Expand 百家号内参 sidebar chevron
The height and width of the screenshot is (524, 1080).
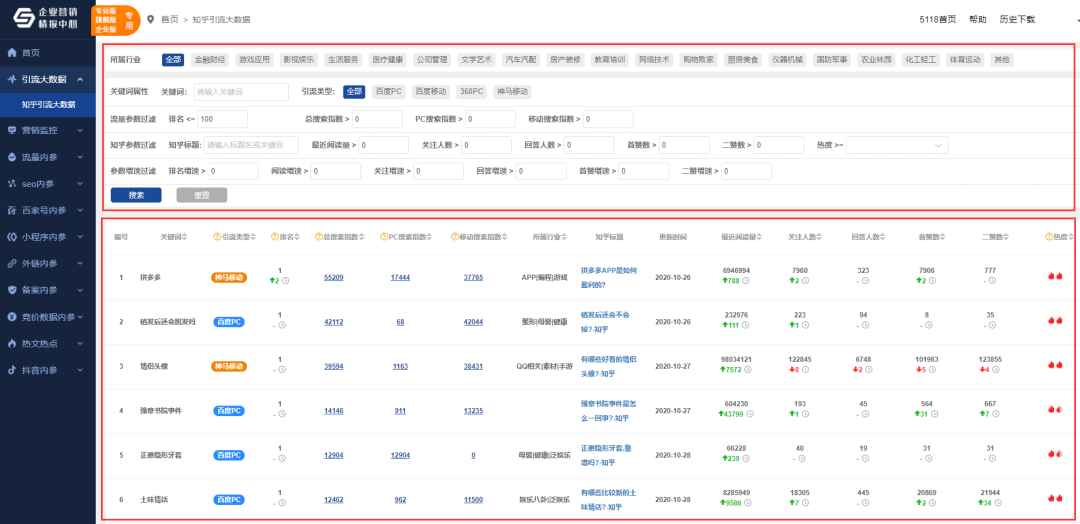pyautogui.click(x=80, y=210)
